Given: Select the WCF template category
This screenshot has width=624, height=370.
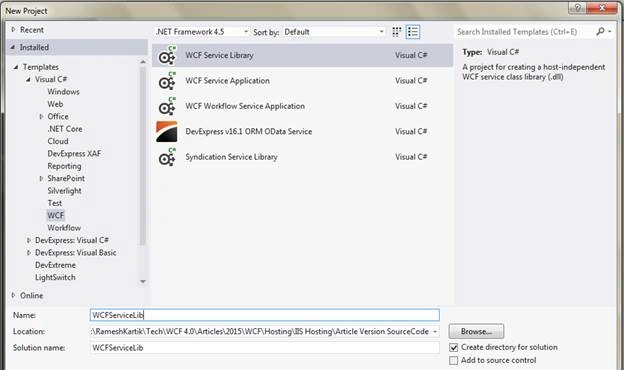Looking at the screenshot, I should pos(55,216).
